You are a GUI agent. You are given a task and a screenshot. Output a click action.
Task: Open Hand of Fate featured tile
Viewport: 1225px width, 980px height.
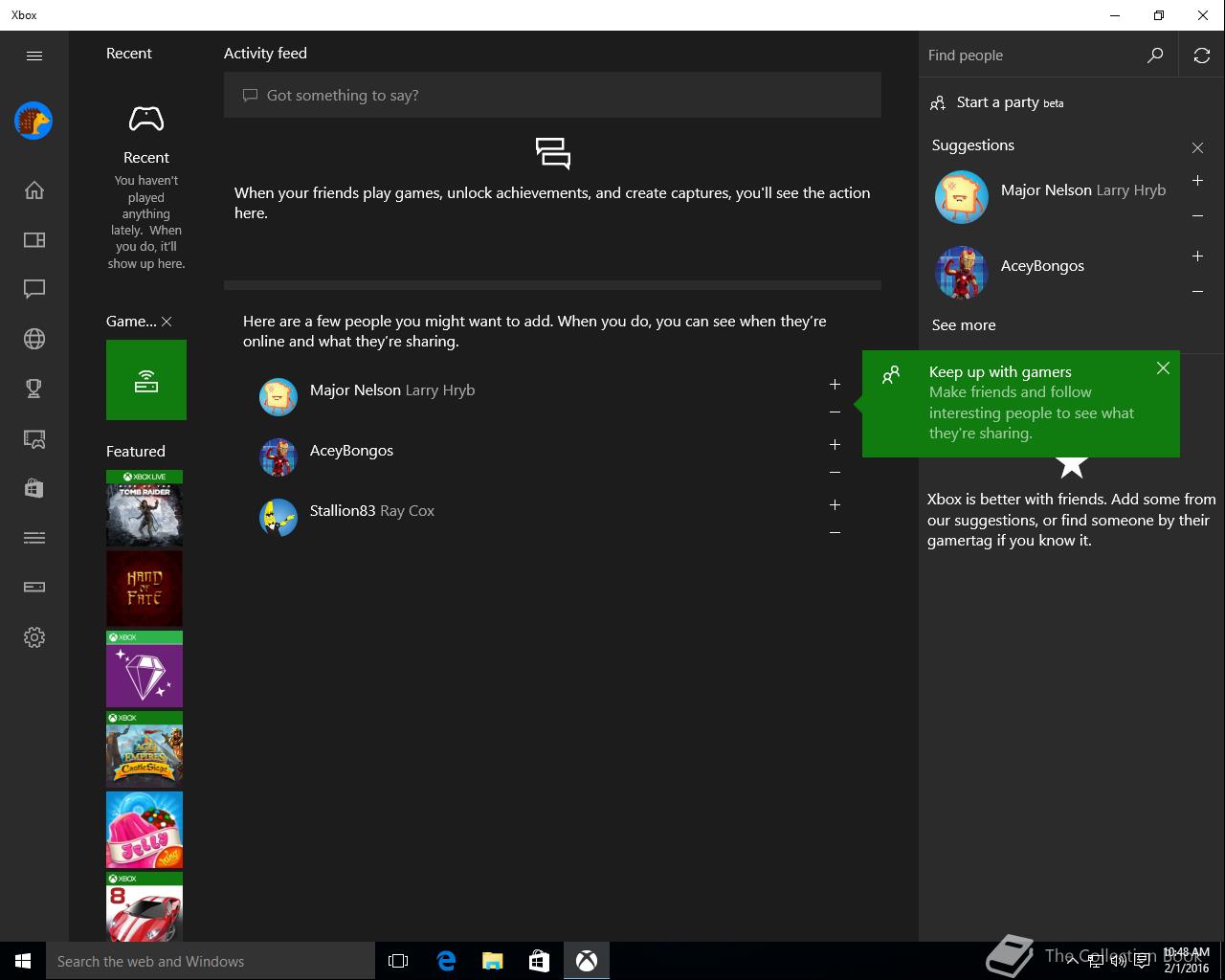click(145, 589)
